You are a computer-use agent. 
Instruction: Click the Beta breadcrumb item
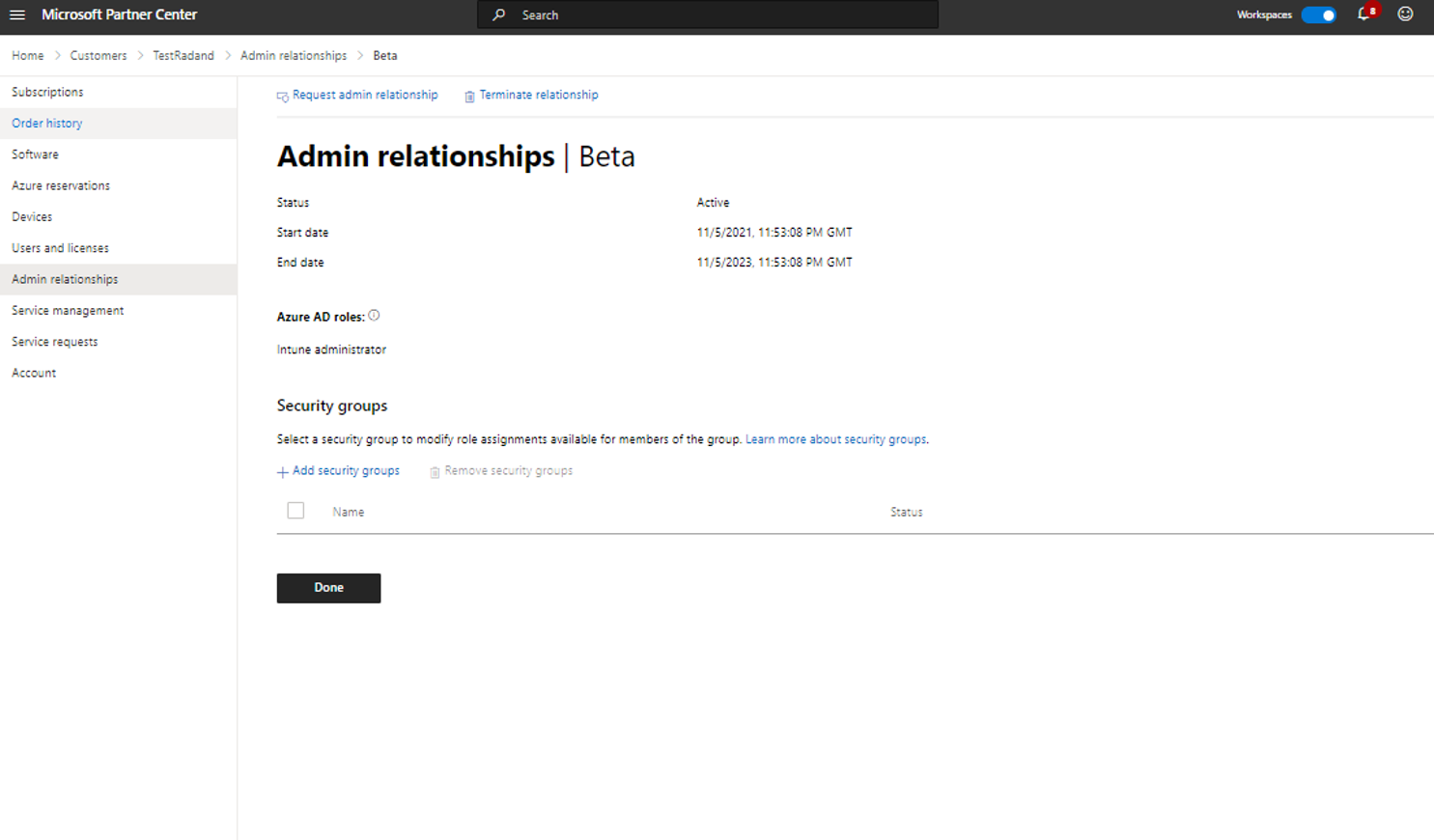coord(385,55)
